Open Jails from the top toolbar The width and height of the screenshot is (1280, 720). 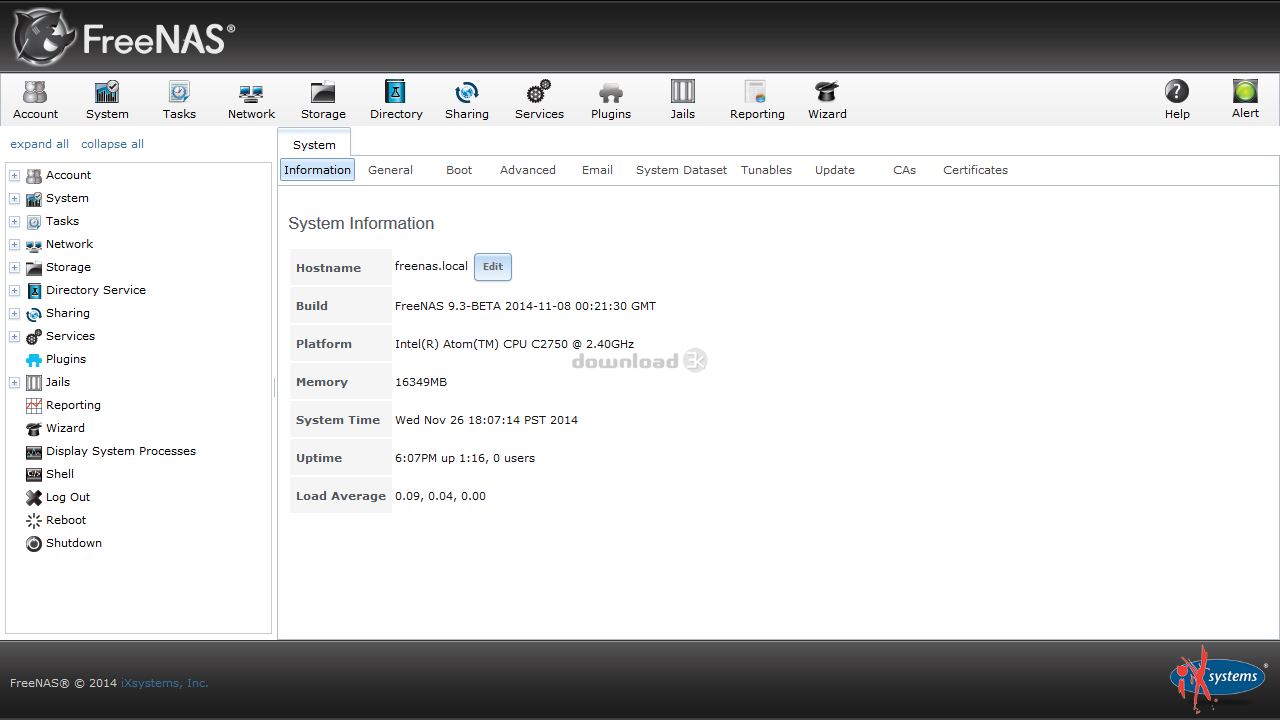[x=682, y=100]
